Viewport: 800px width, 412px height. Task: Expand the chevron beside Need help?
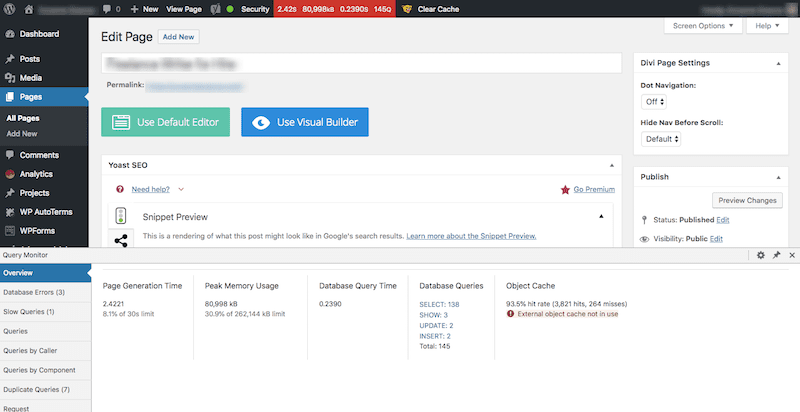(181, 189)
